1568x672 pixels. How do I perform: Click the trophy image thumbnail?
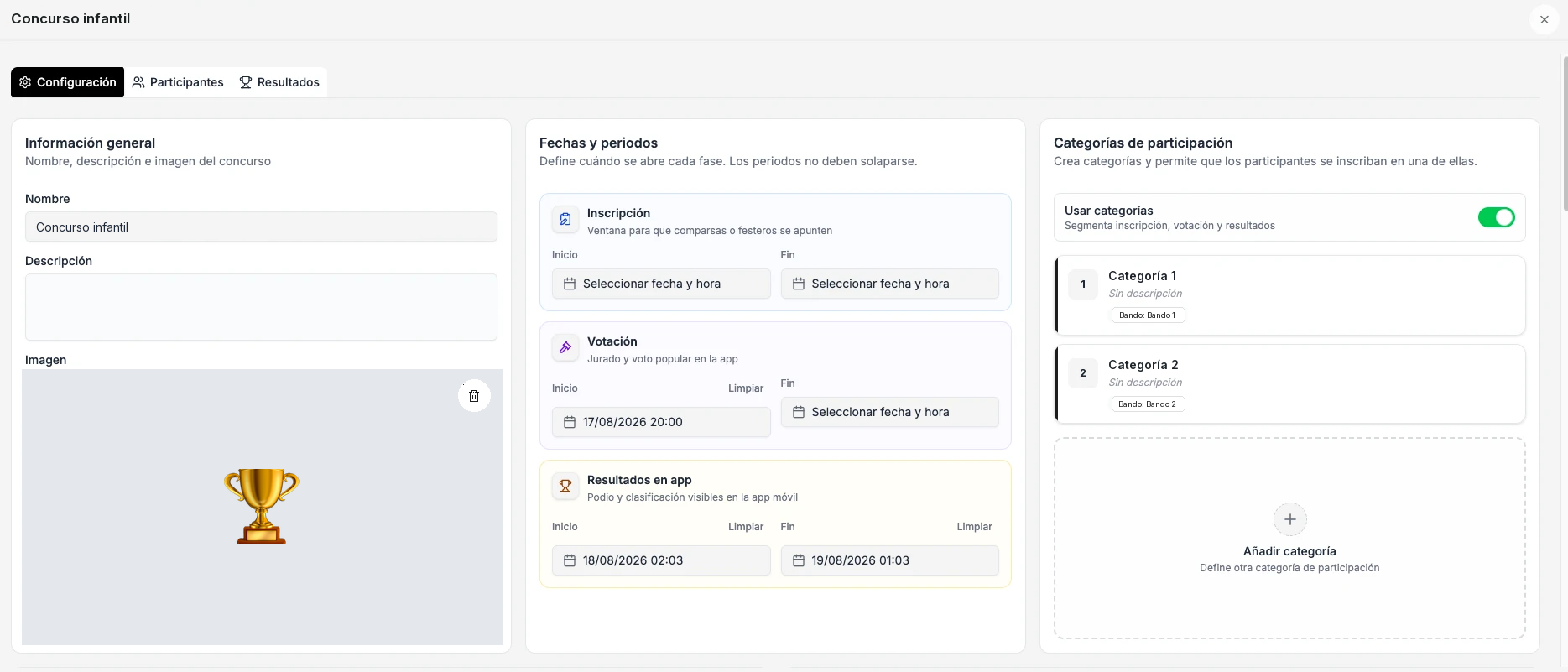(262, 507)
